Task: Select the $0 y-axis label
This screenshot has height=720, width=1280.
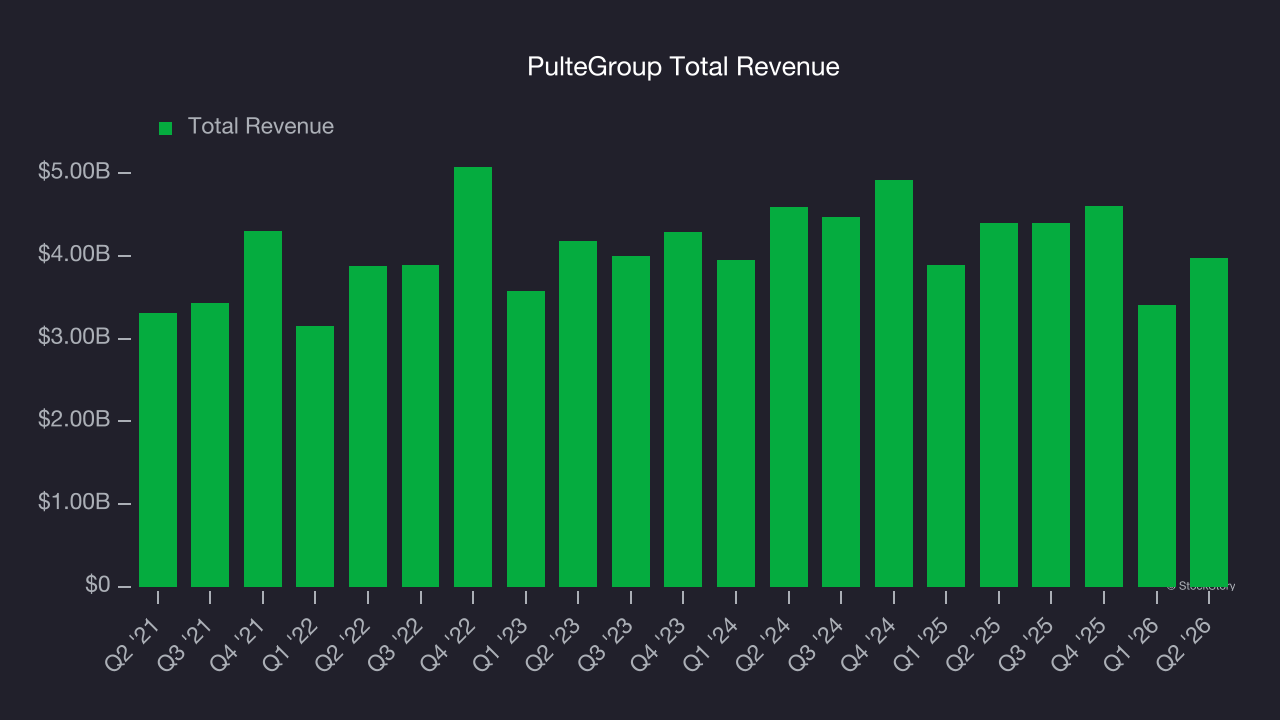Action: (x=97, y=585)
